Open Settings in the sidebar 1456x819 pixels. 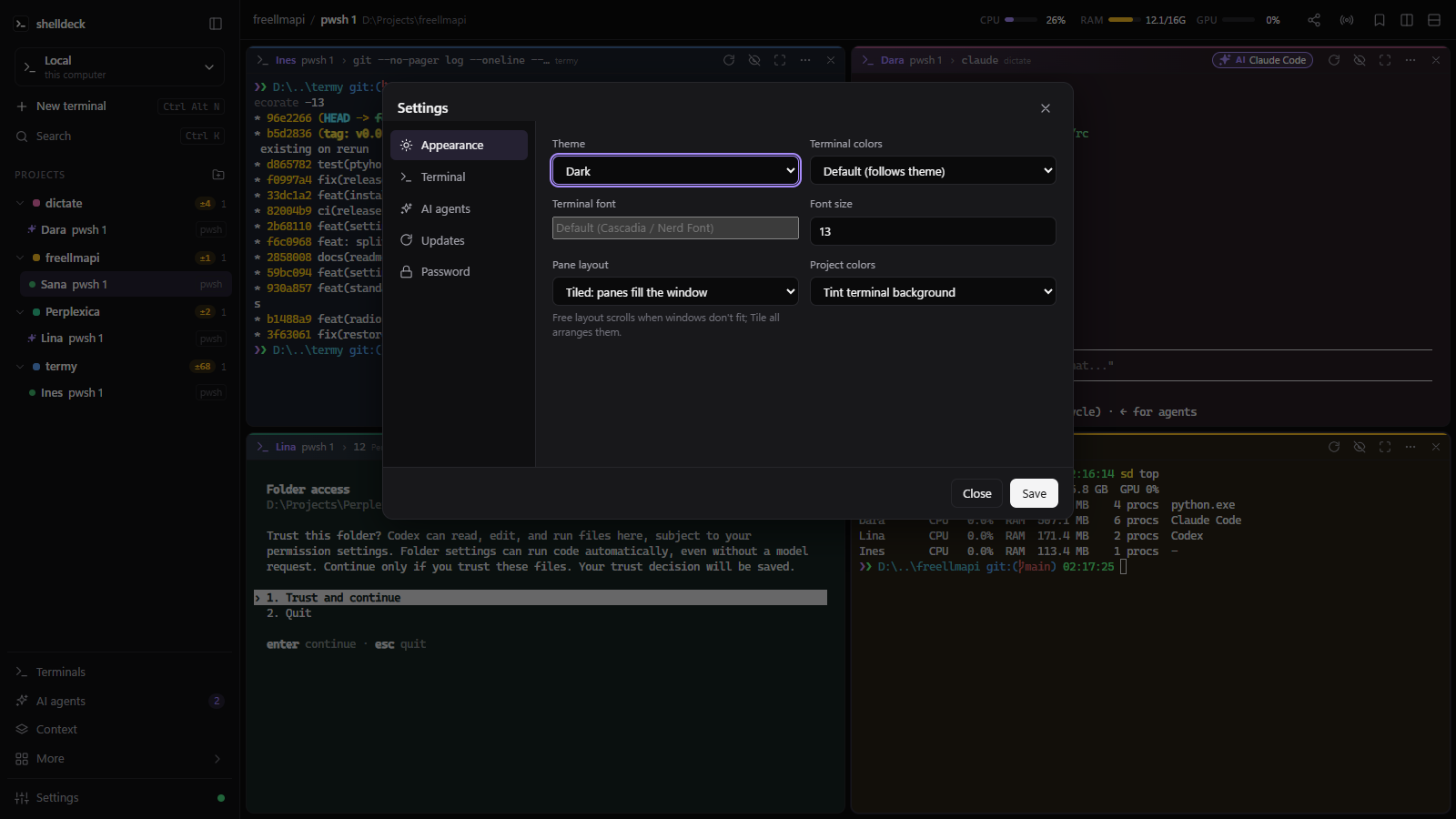[119, 798]
